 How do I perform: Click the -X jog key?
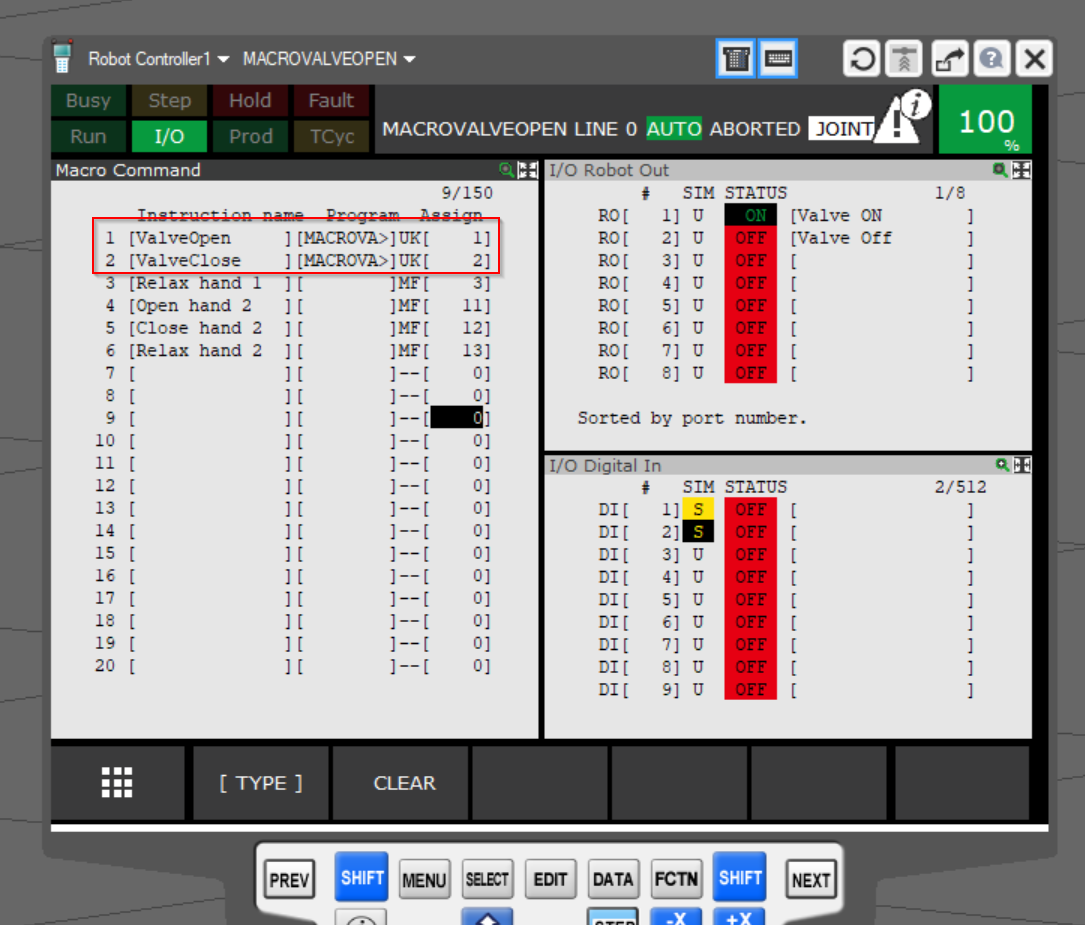[x=676, y=916]
